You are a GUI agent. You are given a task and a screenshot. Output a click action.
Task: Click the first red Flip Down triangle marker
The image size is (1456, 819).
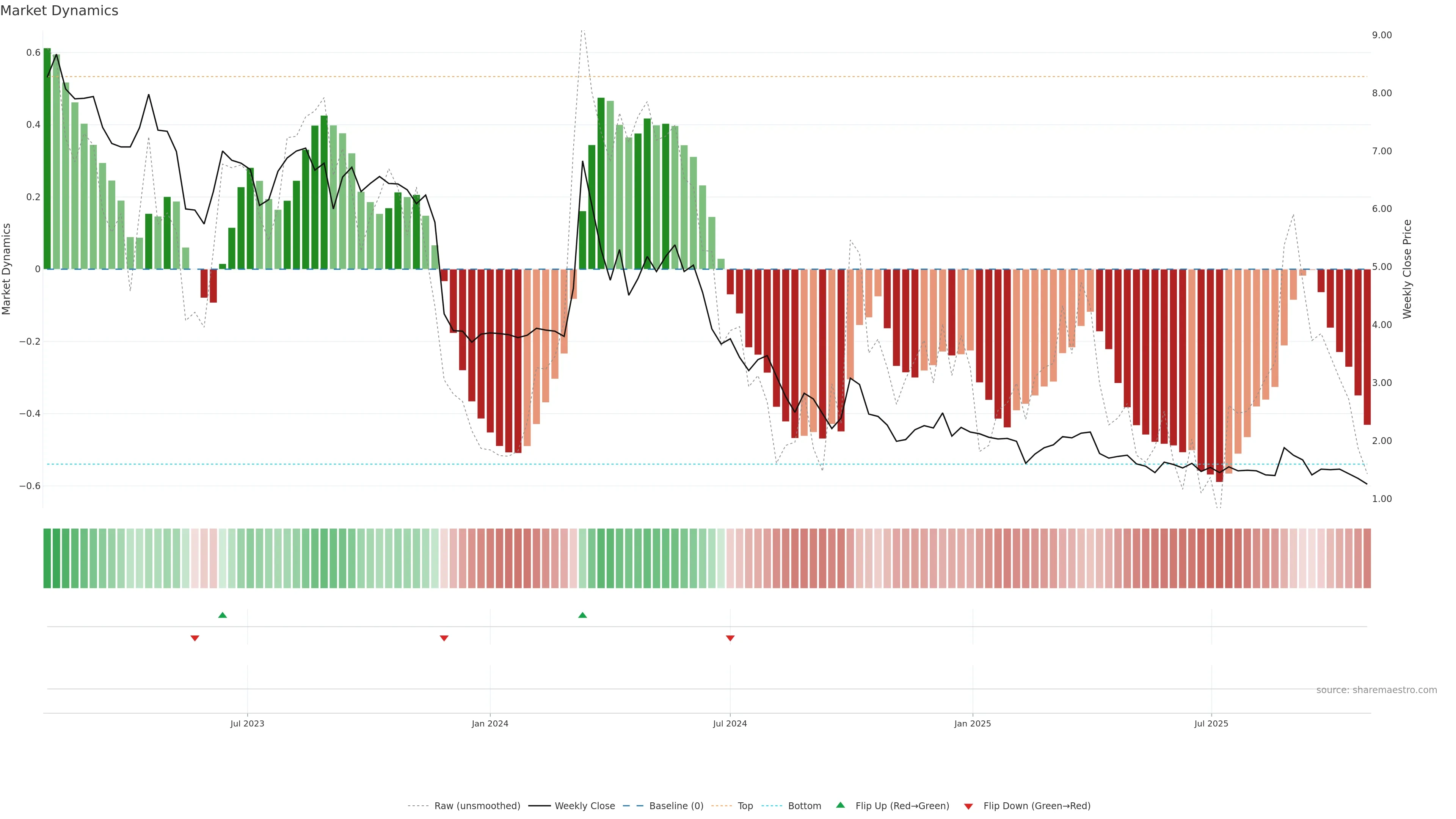coord(195,638)
